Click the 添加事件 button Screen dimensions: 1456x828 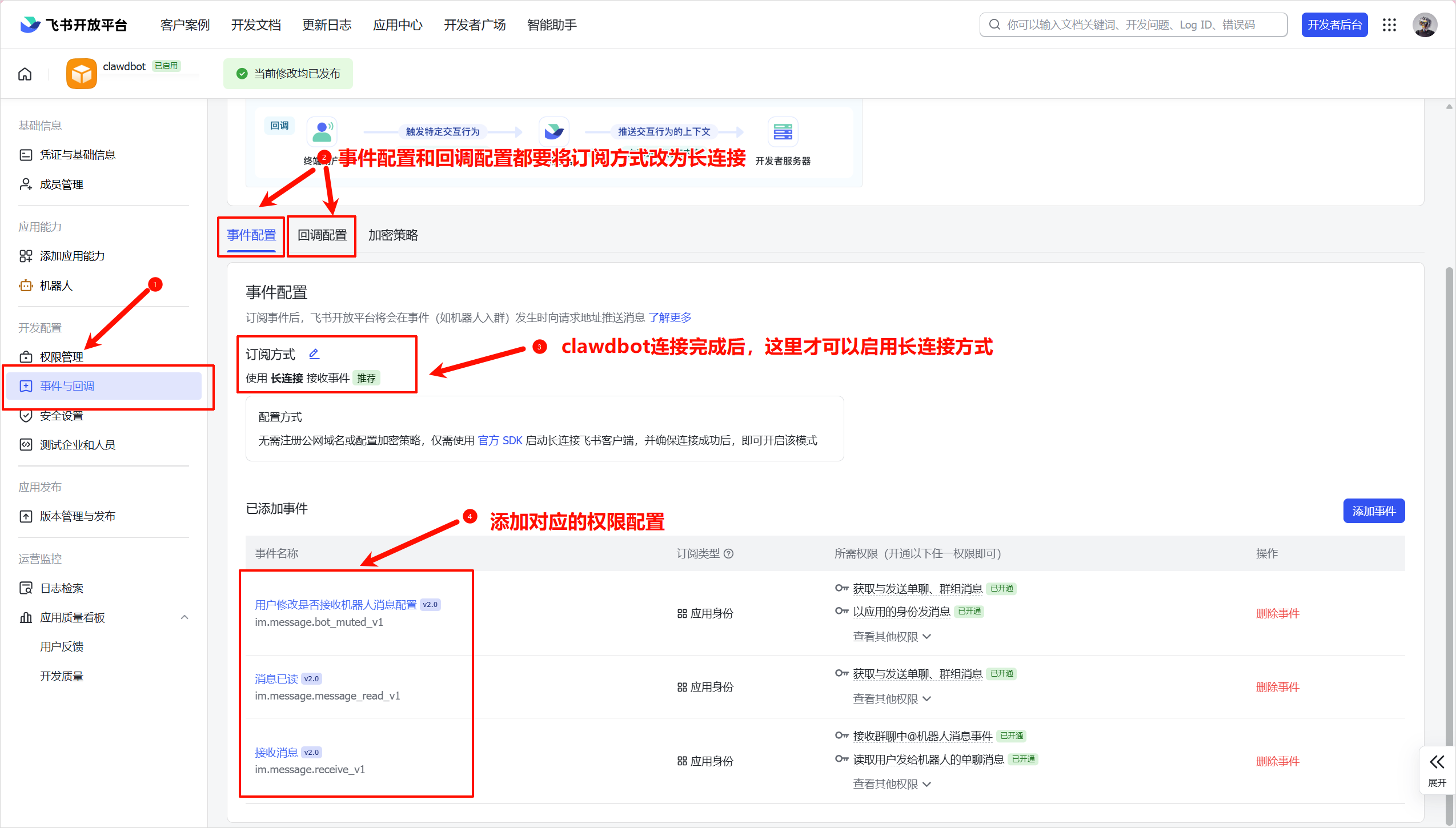(x=1373, y=511)
